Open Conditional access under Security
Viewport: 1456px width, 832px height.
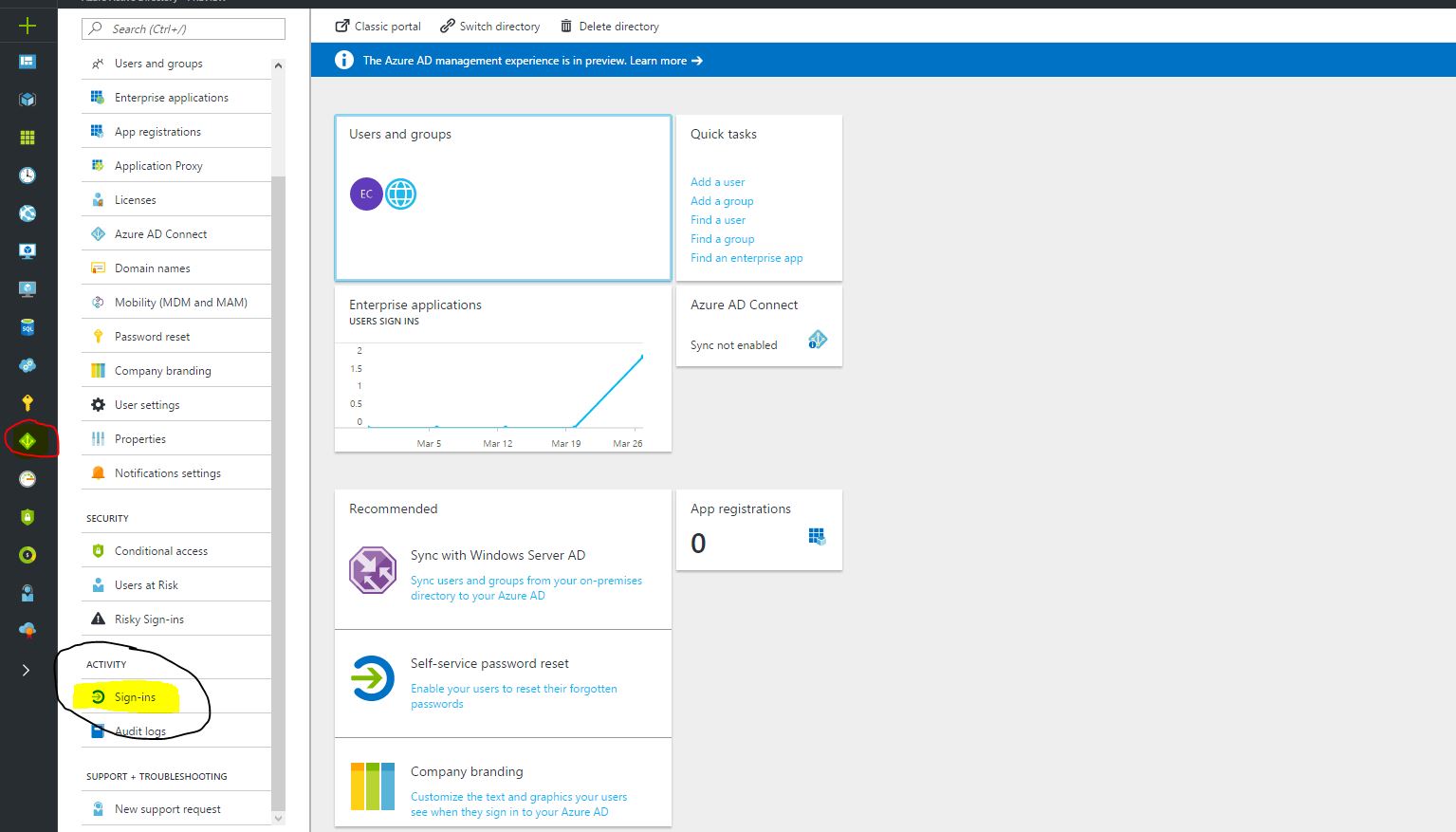click(176, 551)
